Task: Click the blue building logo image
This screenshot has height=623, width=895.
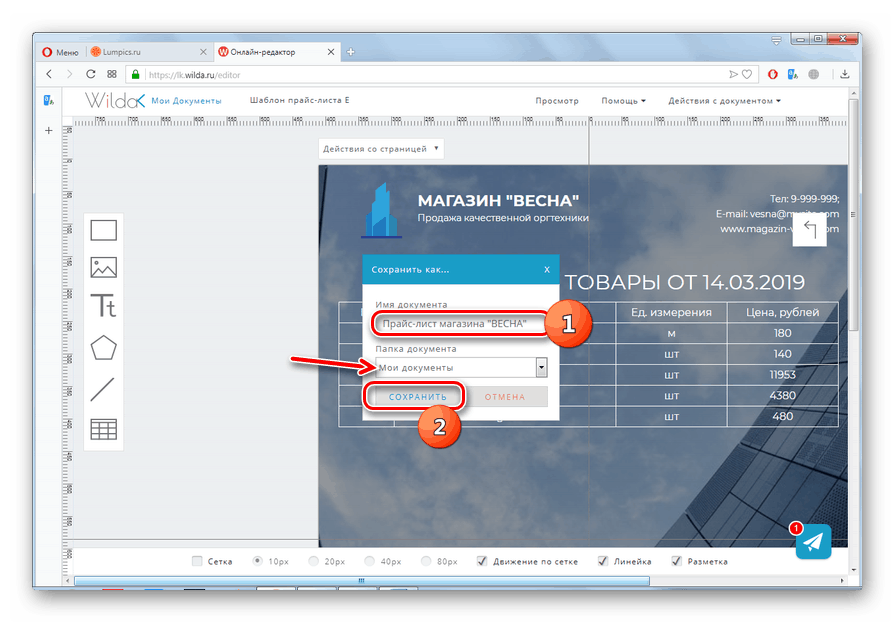Action: (x=381, y=210)
